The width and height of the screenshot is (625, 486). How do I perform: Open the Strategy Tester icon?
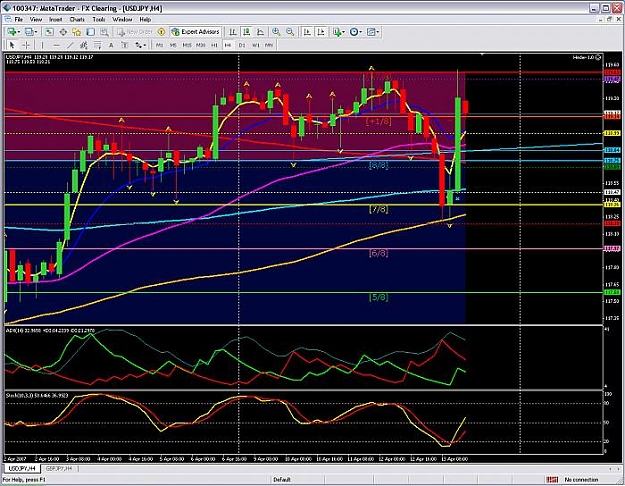[x=104, y=32]
